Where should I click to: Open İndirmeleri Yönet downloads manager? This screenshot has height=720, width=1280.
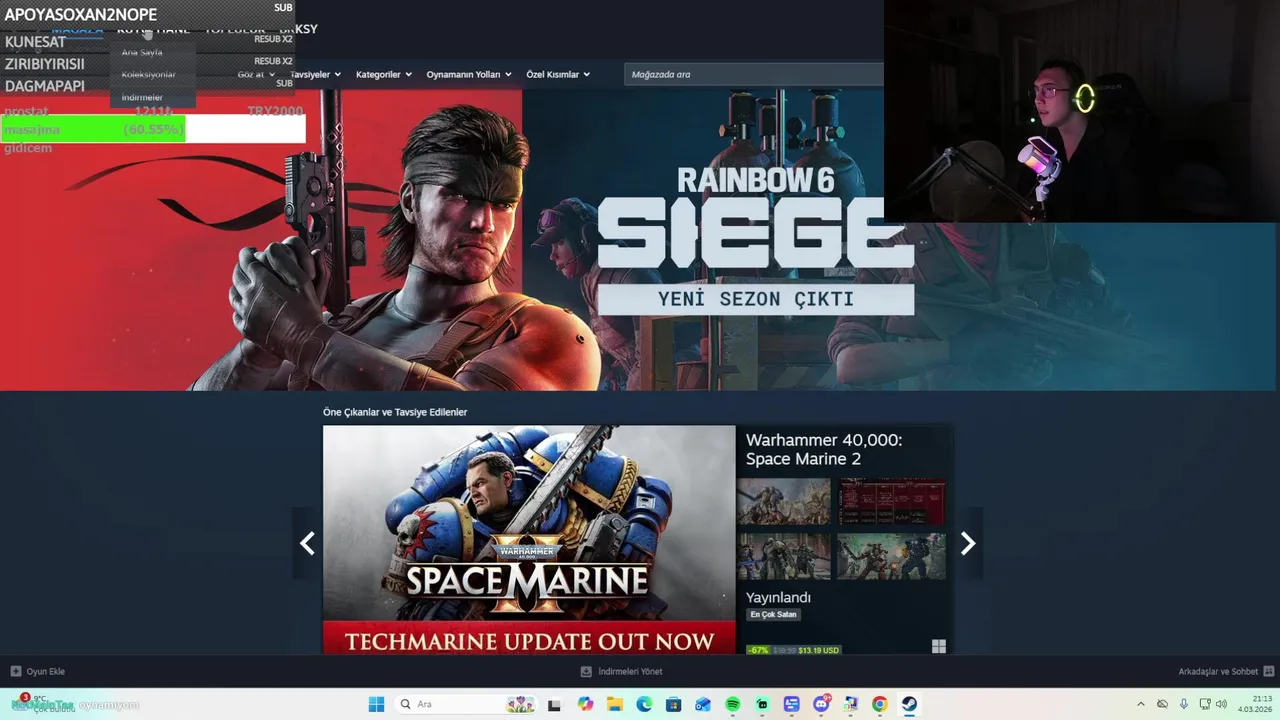(x=622, y=671)
